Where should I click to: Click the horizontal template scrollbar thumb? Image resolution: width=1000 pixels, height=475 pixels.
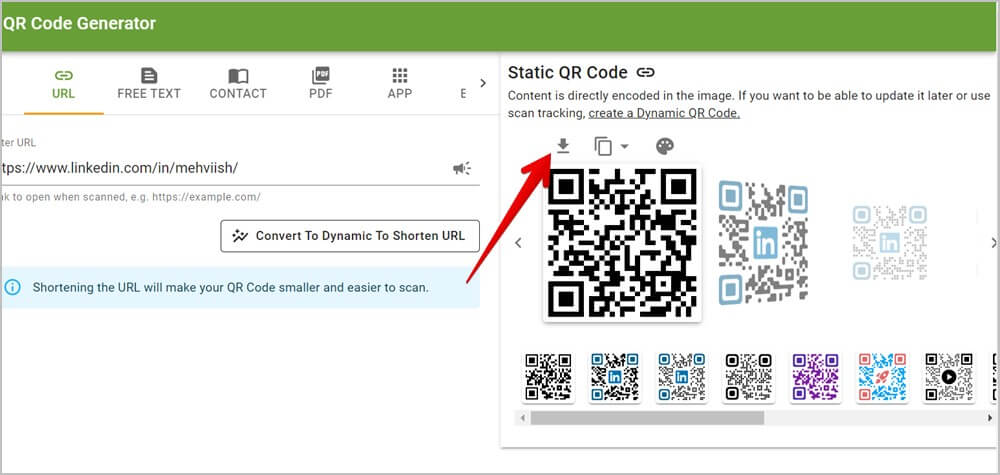647,418
